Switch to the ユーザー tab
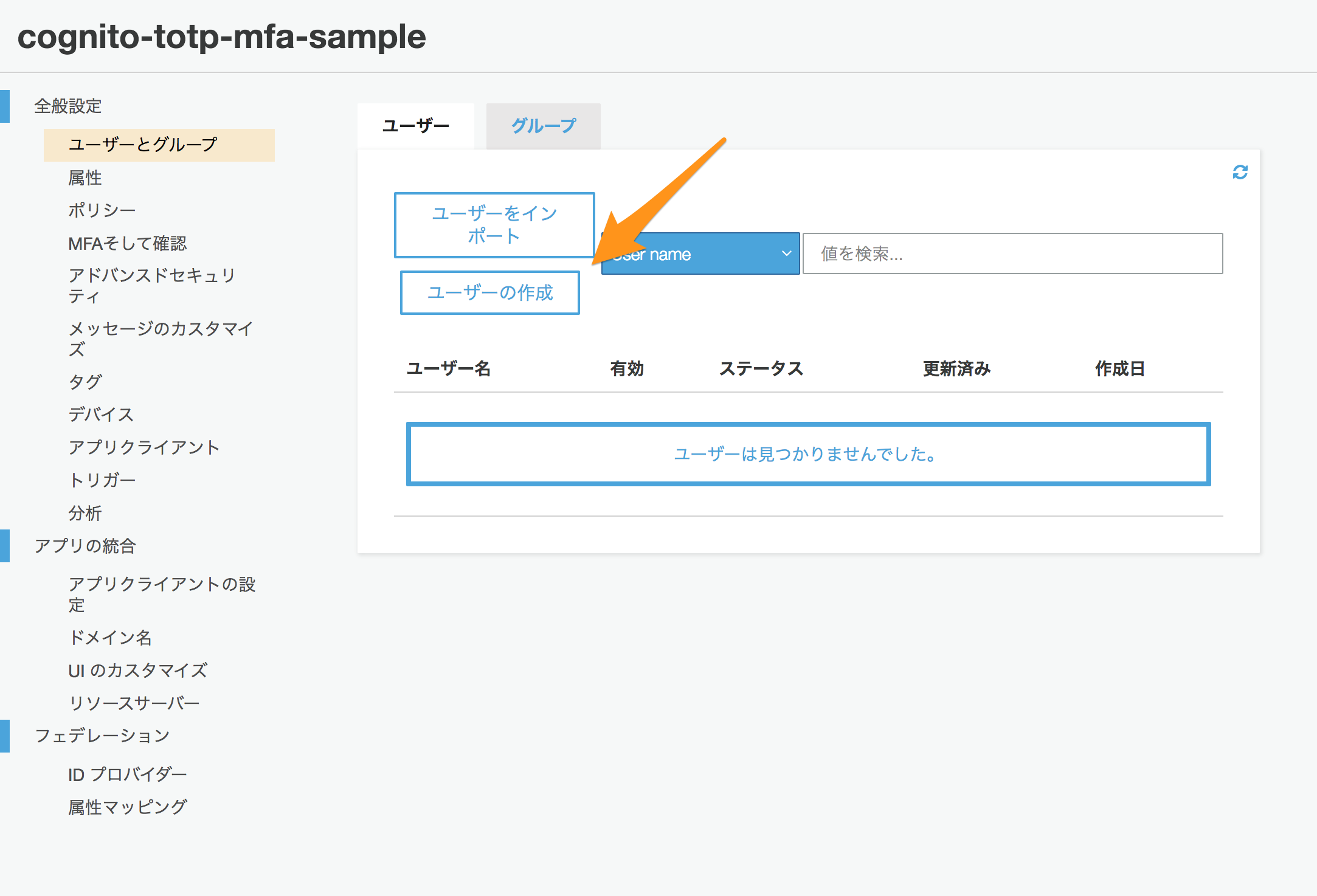This screenshot has height=896, width=1317. tap(415, 126)
